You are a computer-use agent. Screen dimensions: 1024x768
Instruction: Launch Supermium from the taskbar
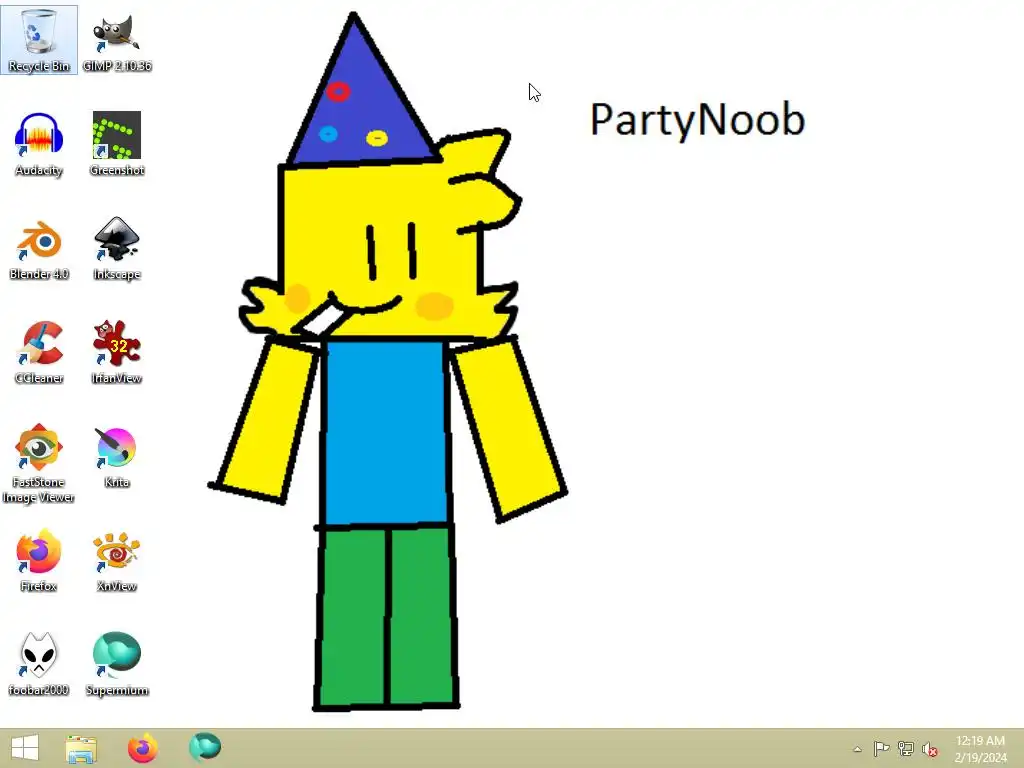[x=205, y=748]
